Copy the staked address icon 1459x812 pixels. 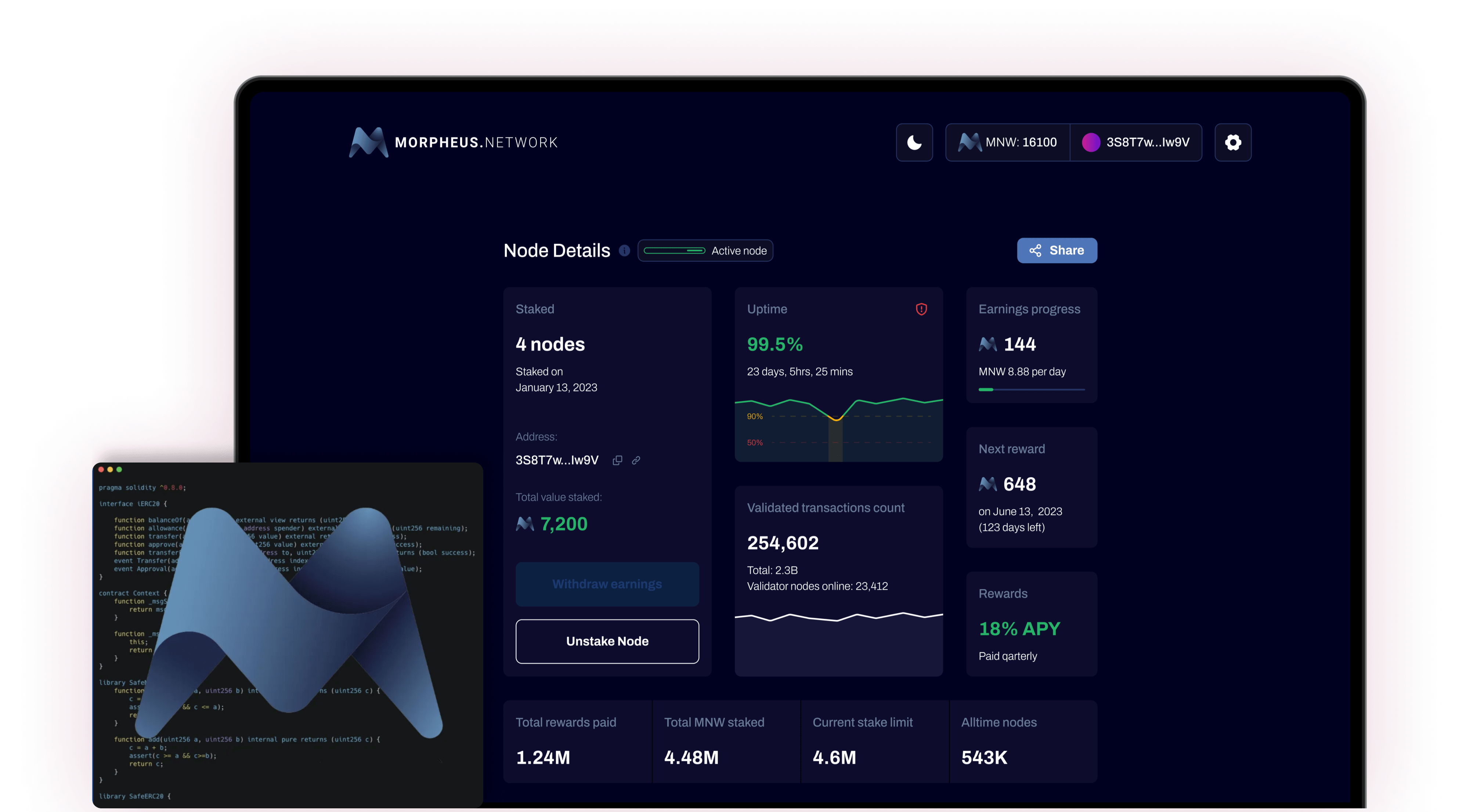pyautogui.click(x=617, y=460)
